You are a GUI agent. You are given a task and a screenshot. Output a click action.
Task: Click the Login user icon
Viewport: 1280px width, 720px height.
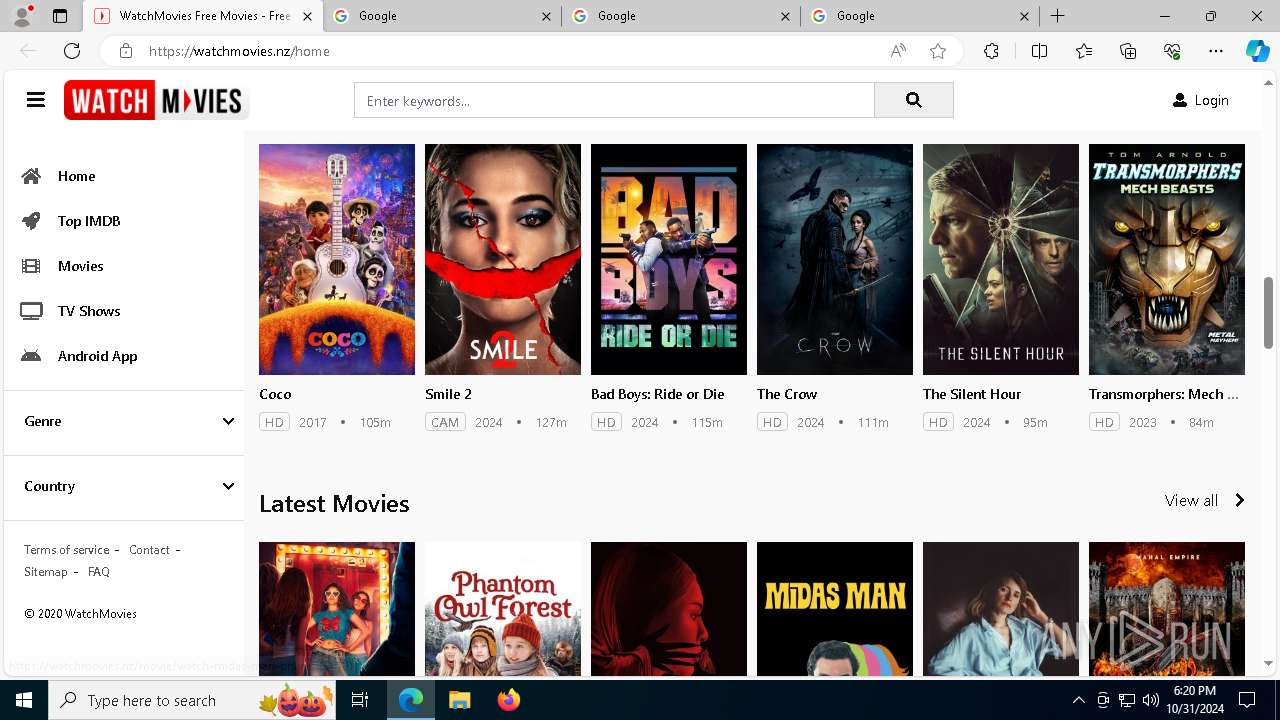[x=1180, y=100]
